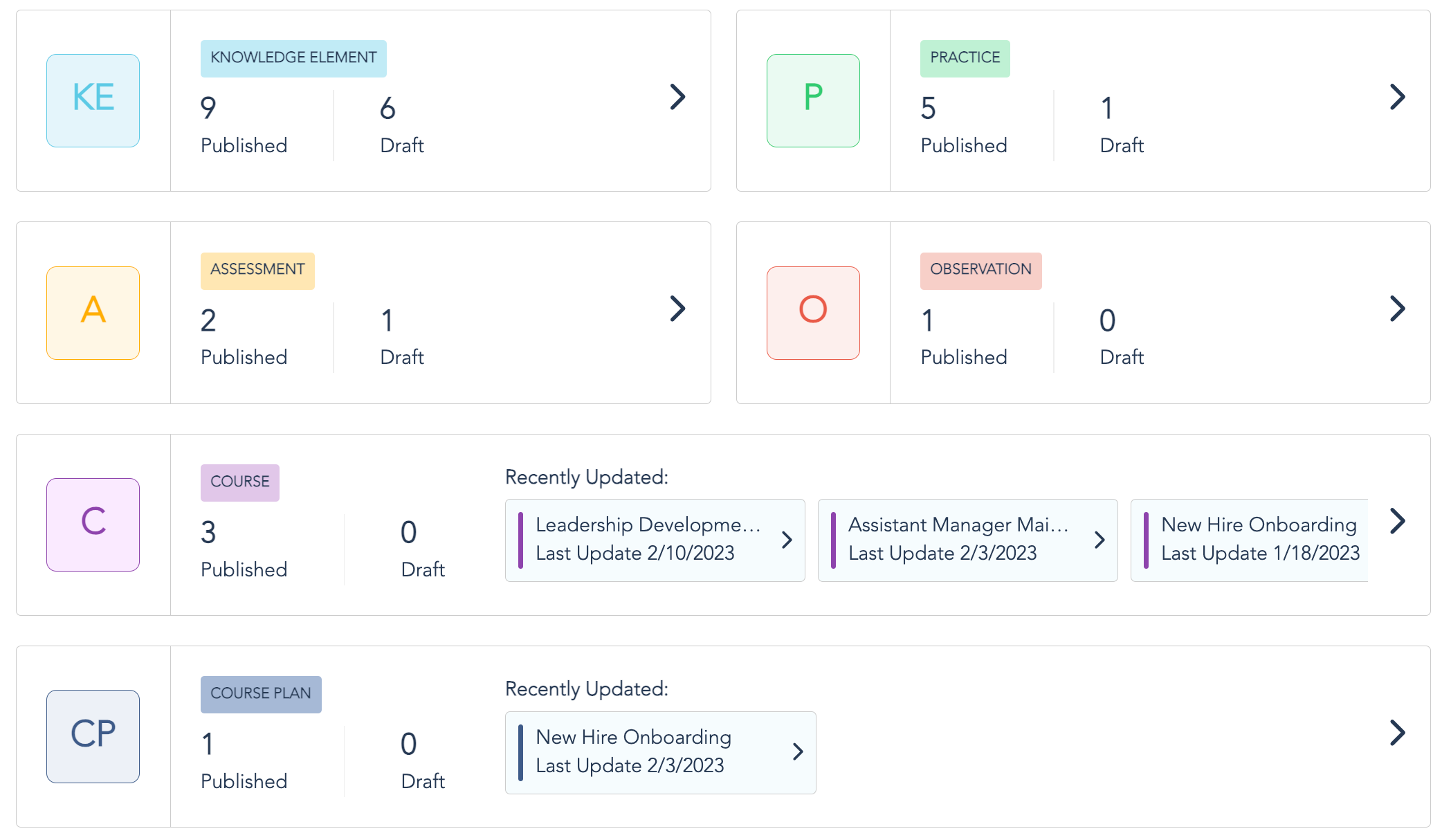
Task: Click the CP Course Plan icon tile
Action: click(93, 736)
